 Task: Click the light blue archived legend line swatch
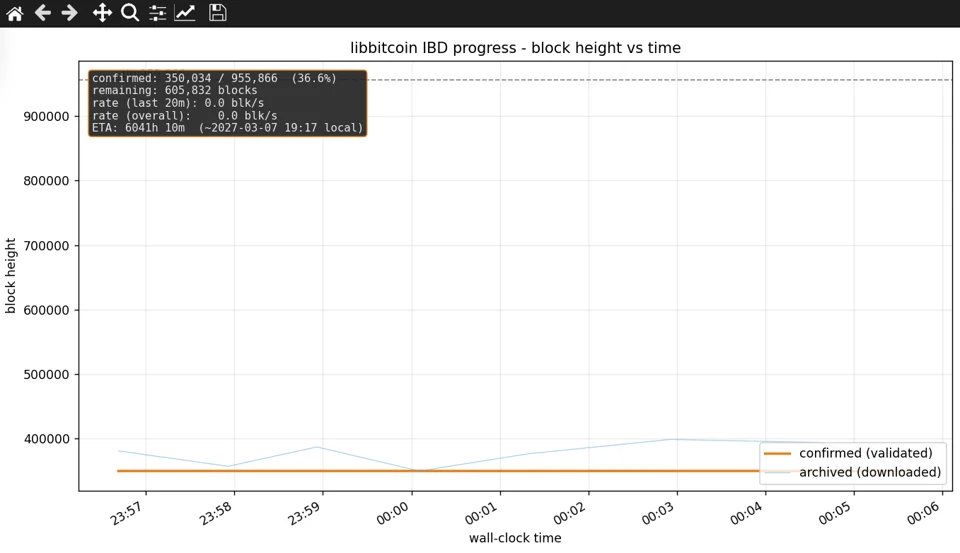point(777,473)
